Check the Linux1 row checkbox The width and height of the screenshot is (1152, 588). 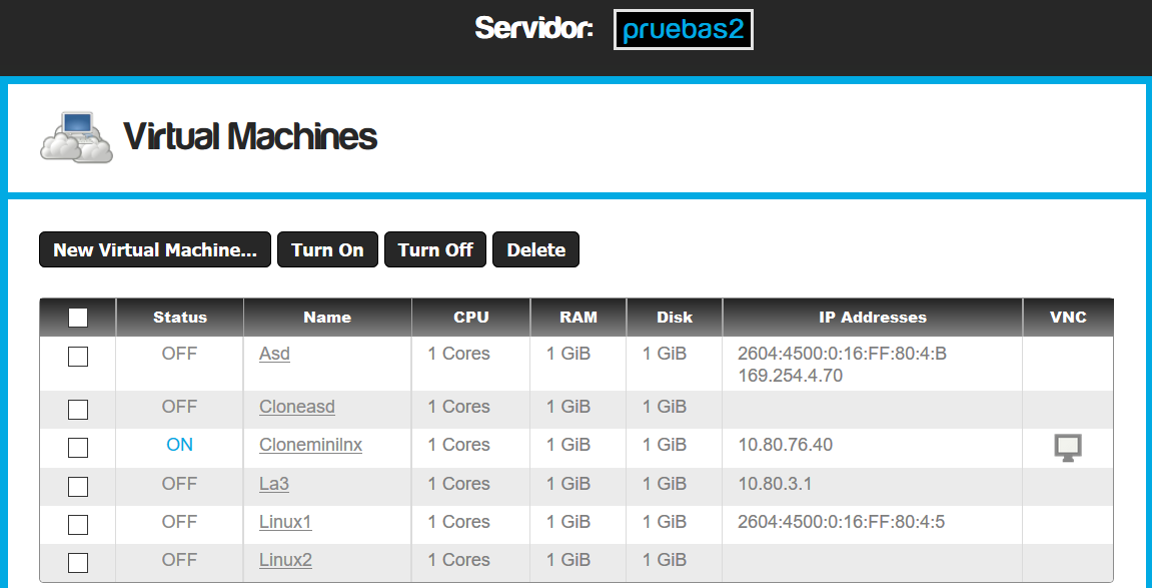point(77,525)
